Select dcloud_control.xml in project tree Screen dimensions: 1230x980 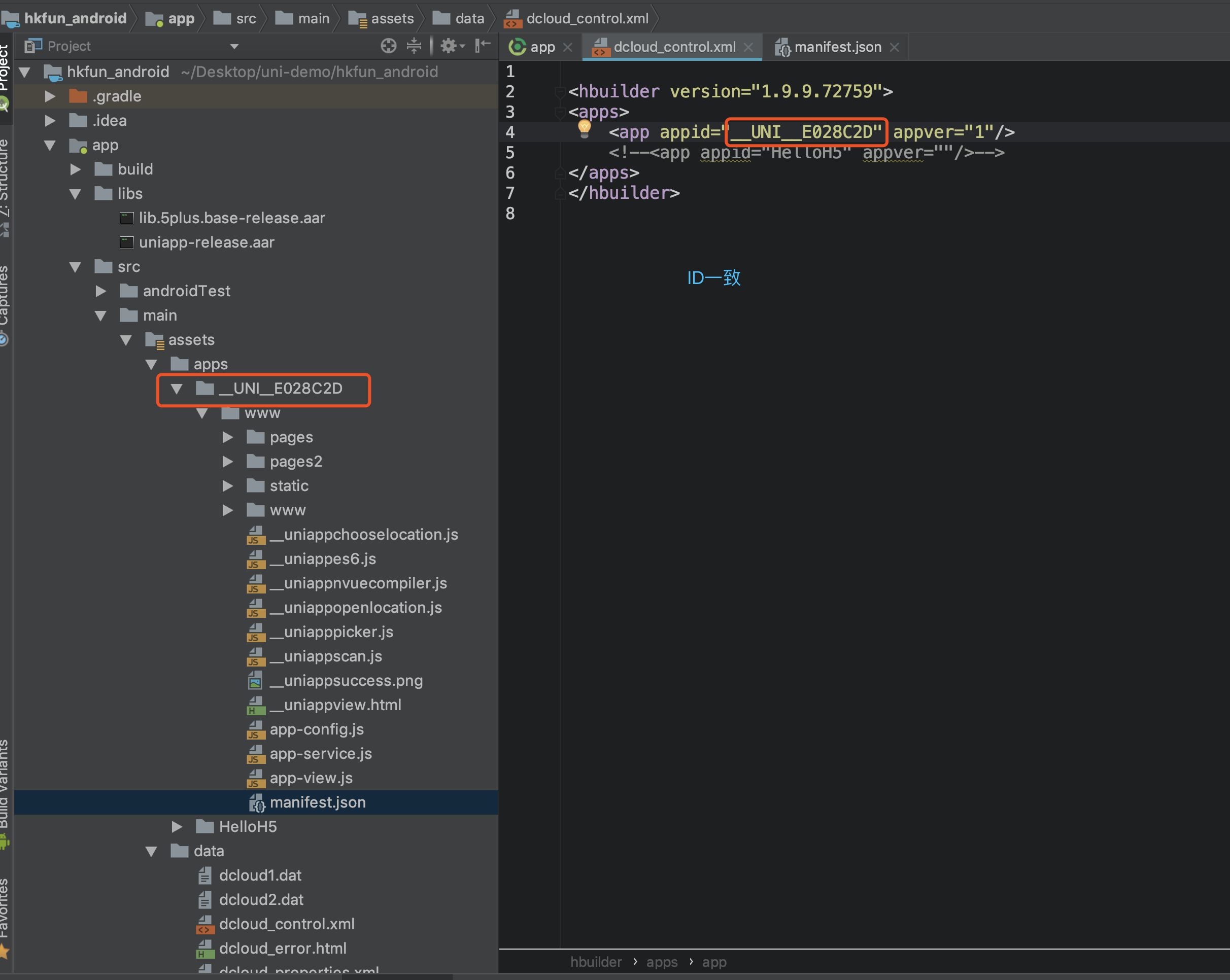pyautogui.click(x=276, y=924)
